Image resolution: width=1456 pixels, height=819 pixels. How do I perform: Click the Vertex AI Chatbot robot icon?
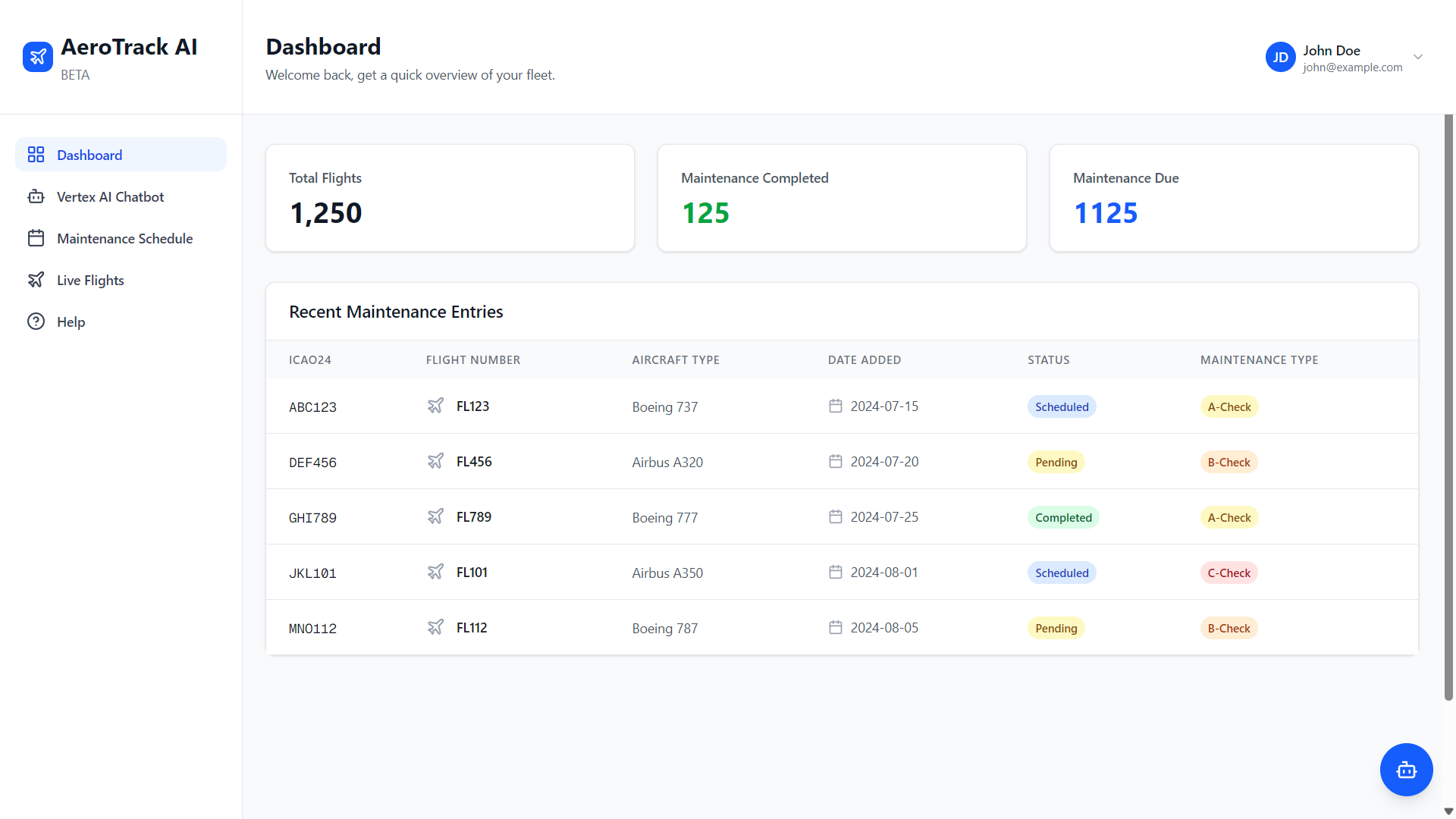[36, 196]
